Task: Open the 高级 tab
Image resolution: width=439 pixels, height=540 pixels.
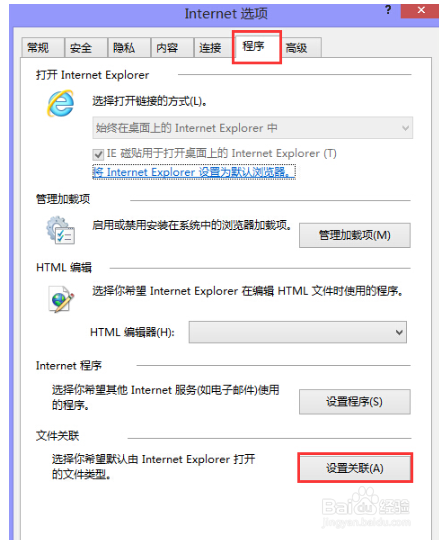Action: click(301, 48)
